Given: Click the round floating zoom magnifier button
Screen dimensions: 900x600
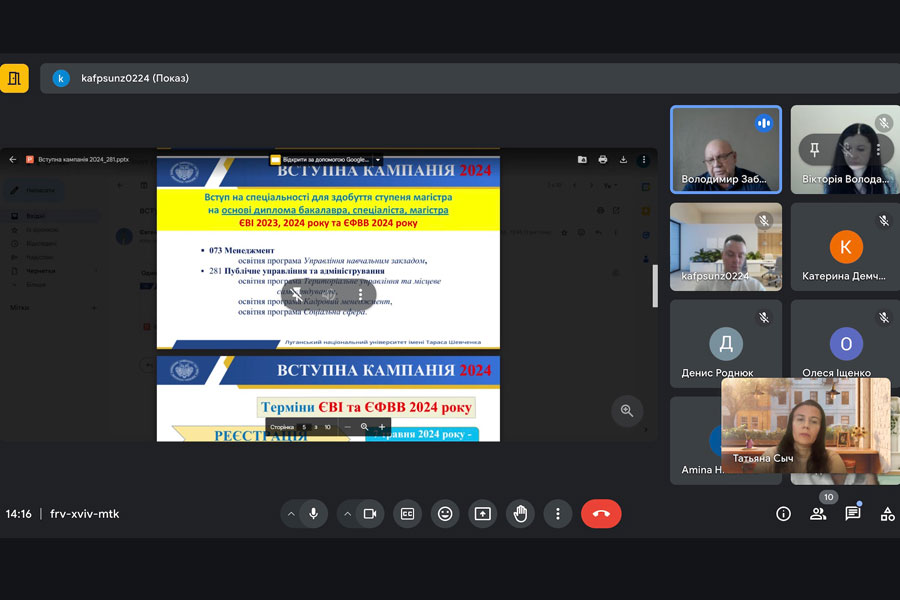Looking at the screenshot, I should tap(627, 411).
